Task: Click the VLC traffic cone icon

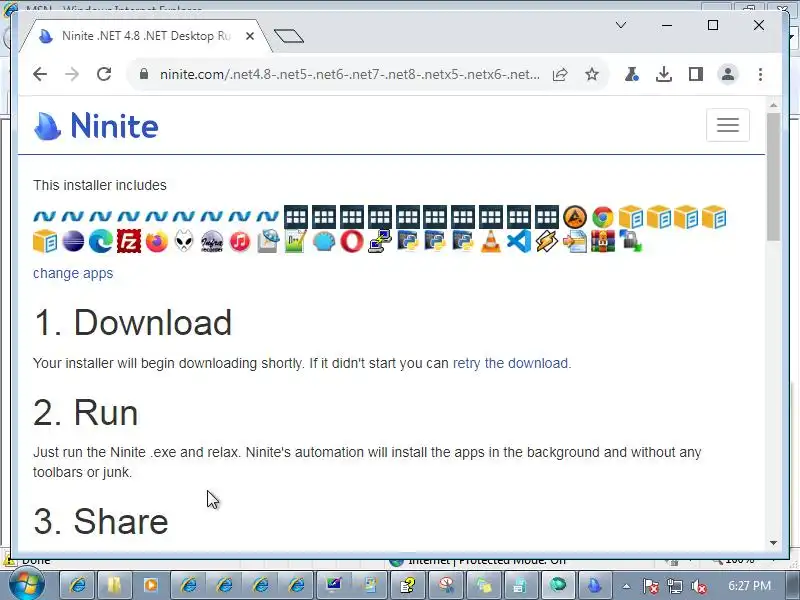Action: tap(491, 241)
